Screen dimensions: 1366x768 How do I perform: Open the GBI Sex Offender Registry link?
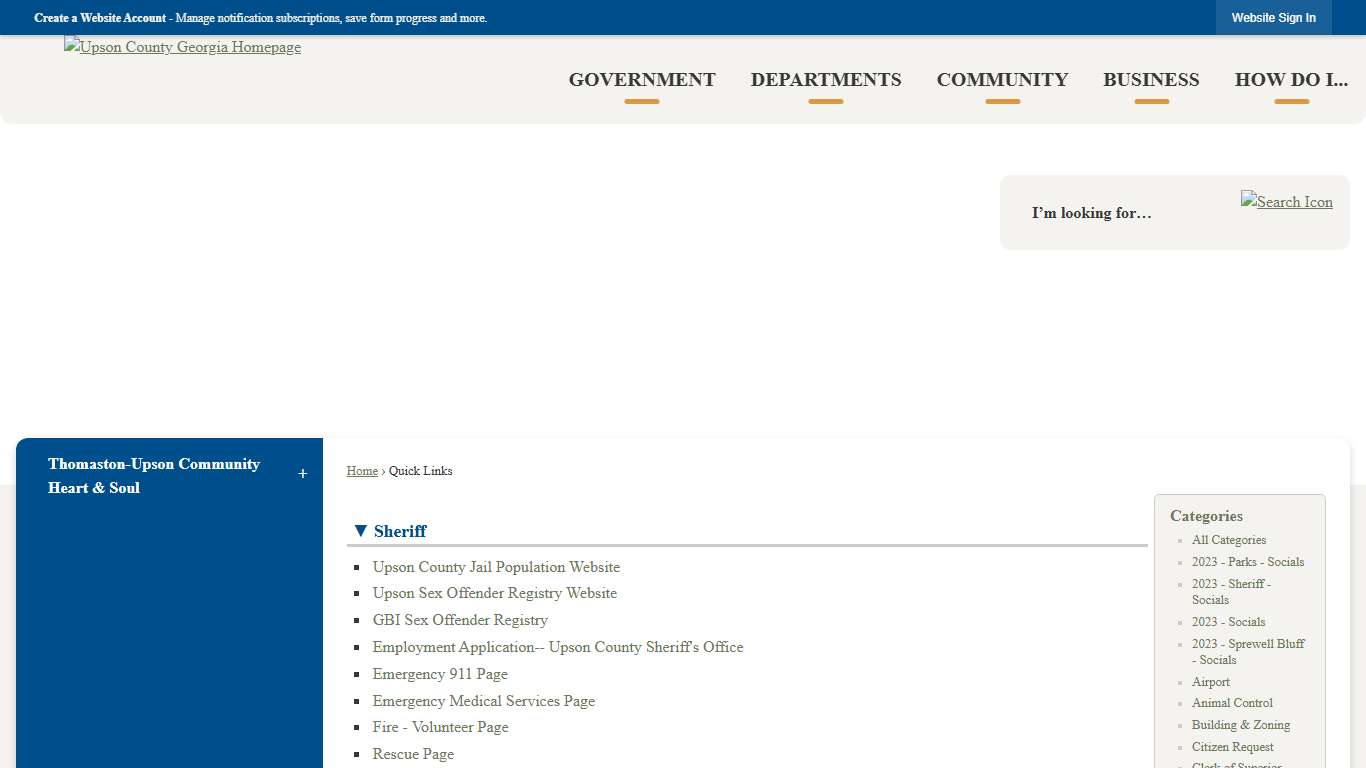pyautogui.click(x=460, y=620)
